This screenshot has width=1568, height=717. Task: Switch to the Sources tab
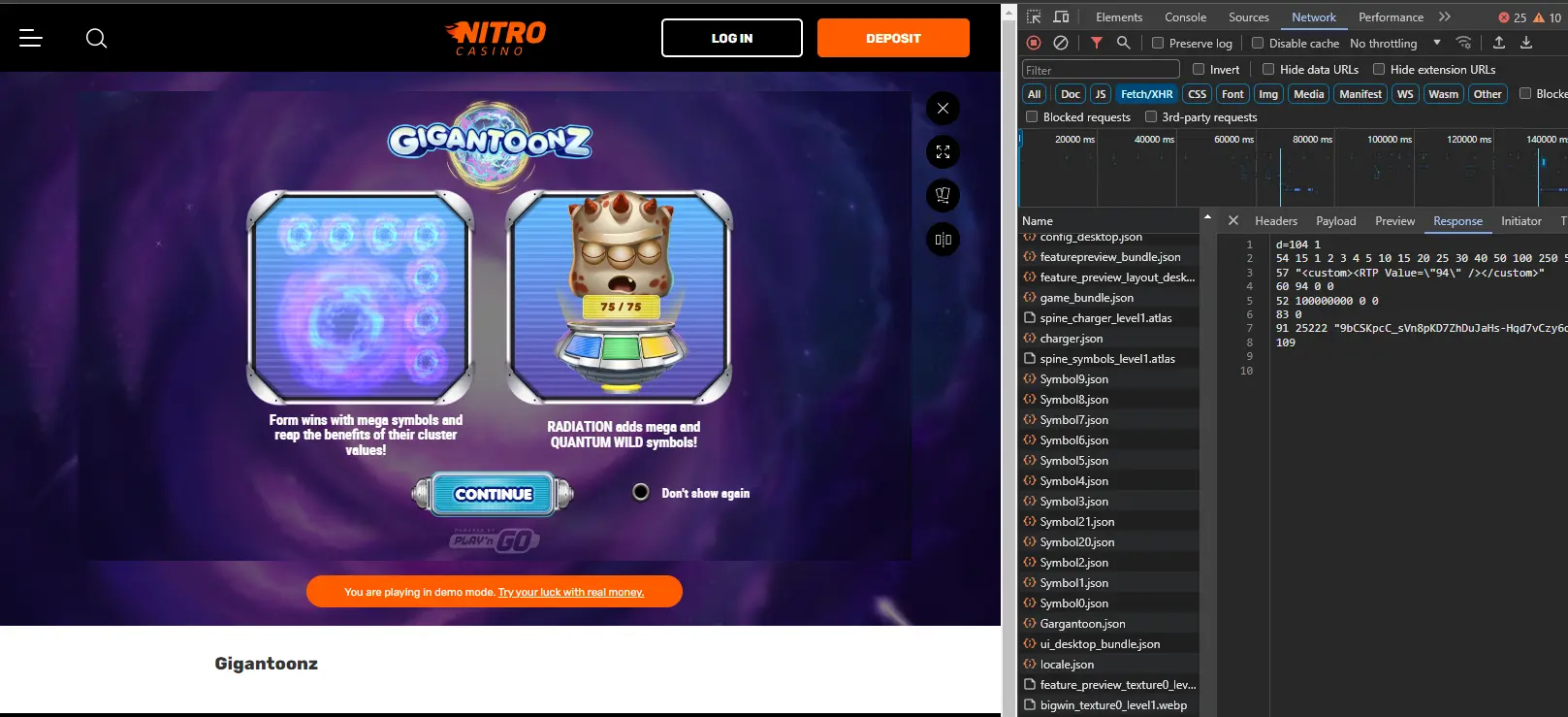(x=1249, y=17)
